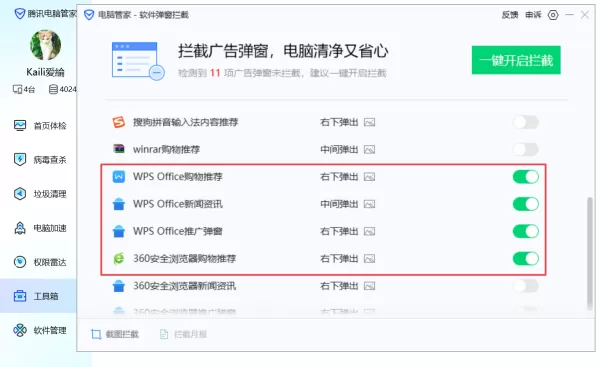Screen dimensions: 600x367
Task: Open 软件管理 in sidebar
Action: click(x=40, y=330)
